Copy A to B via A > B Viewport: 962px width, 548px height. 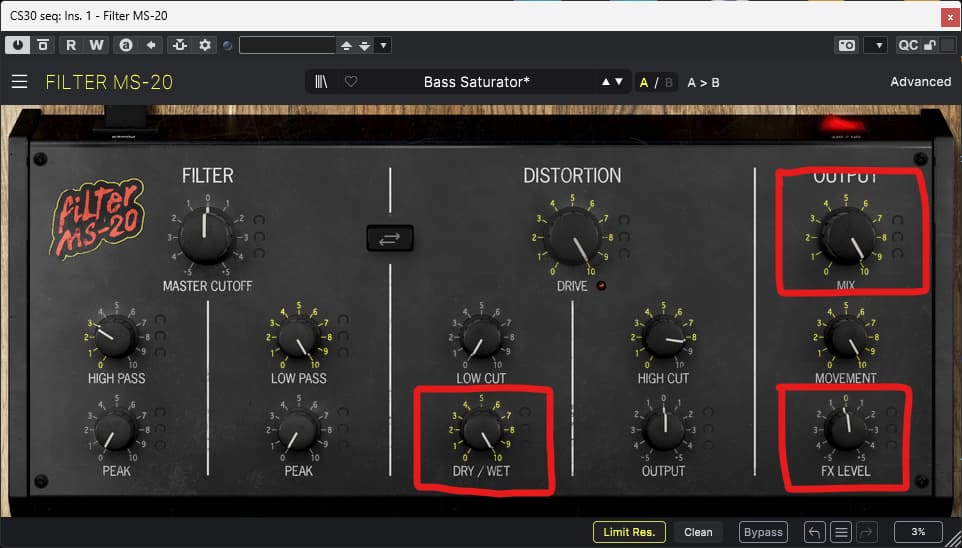tap(703, 82)
